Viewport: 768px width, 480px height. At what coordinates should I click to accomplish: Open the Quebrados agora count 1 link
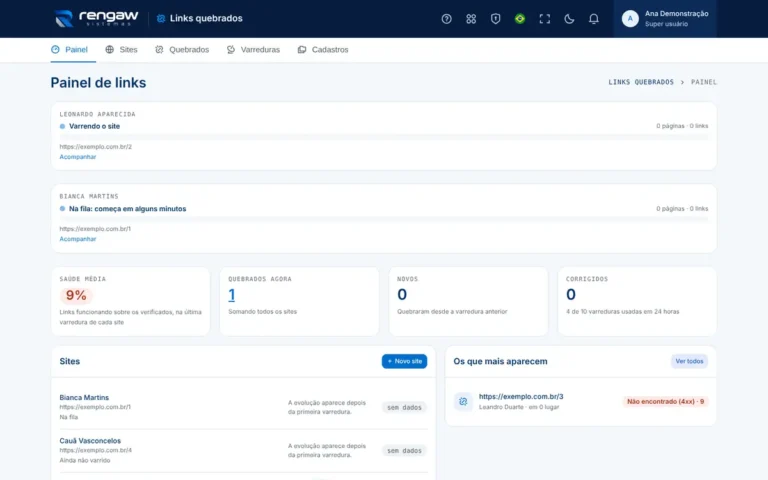point(232,295)
